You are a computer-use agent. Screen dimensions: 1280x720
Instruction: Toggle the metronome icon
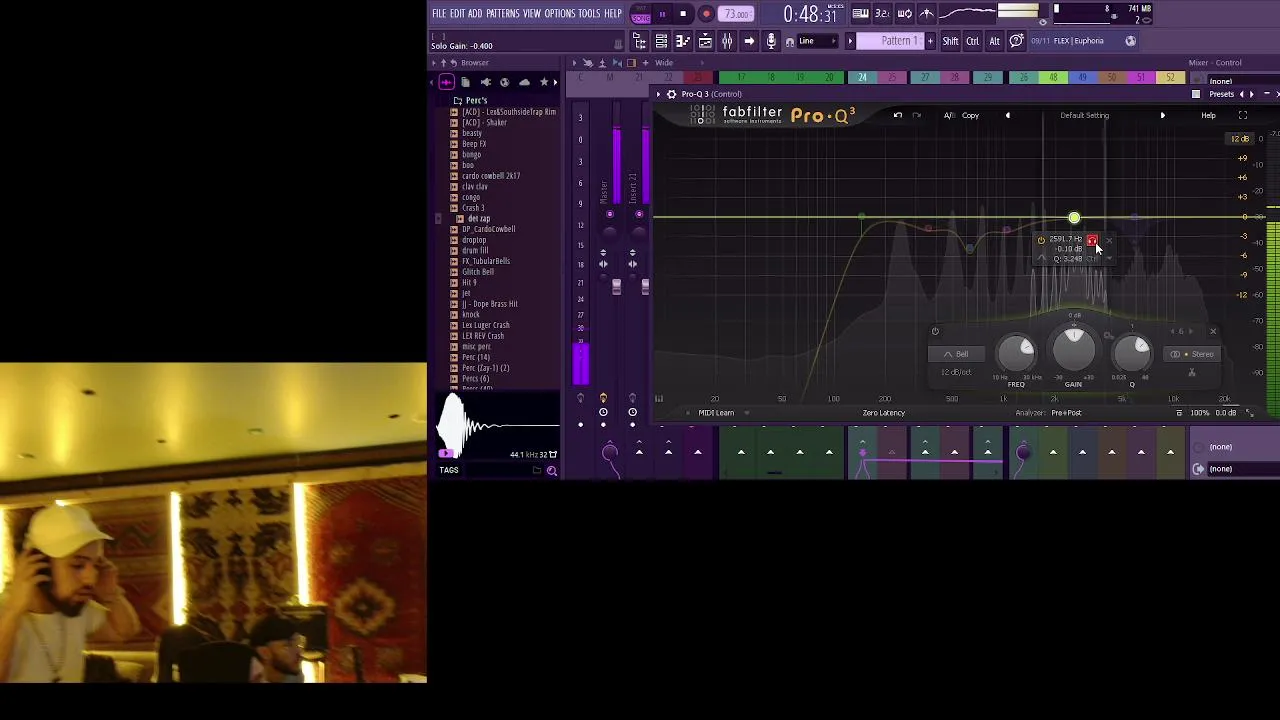click(926, 13)
